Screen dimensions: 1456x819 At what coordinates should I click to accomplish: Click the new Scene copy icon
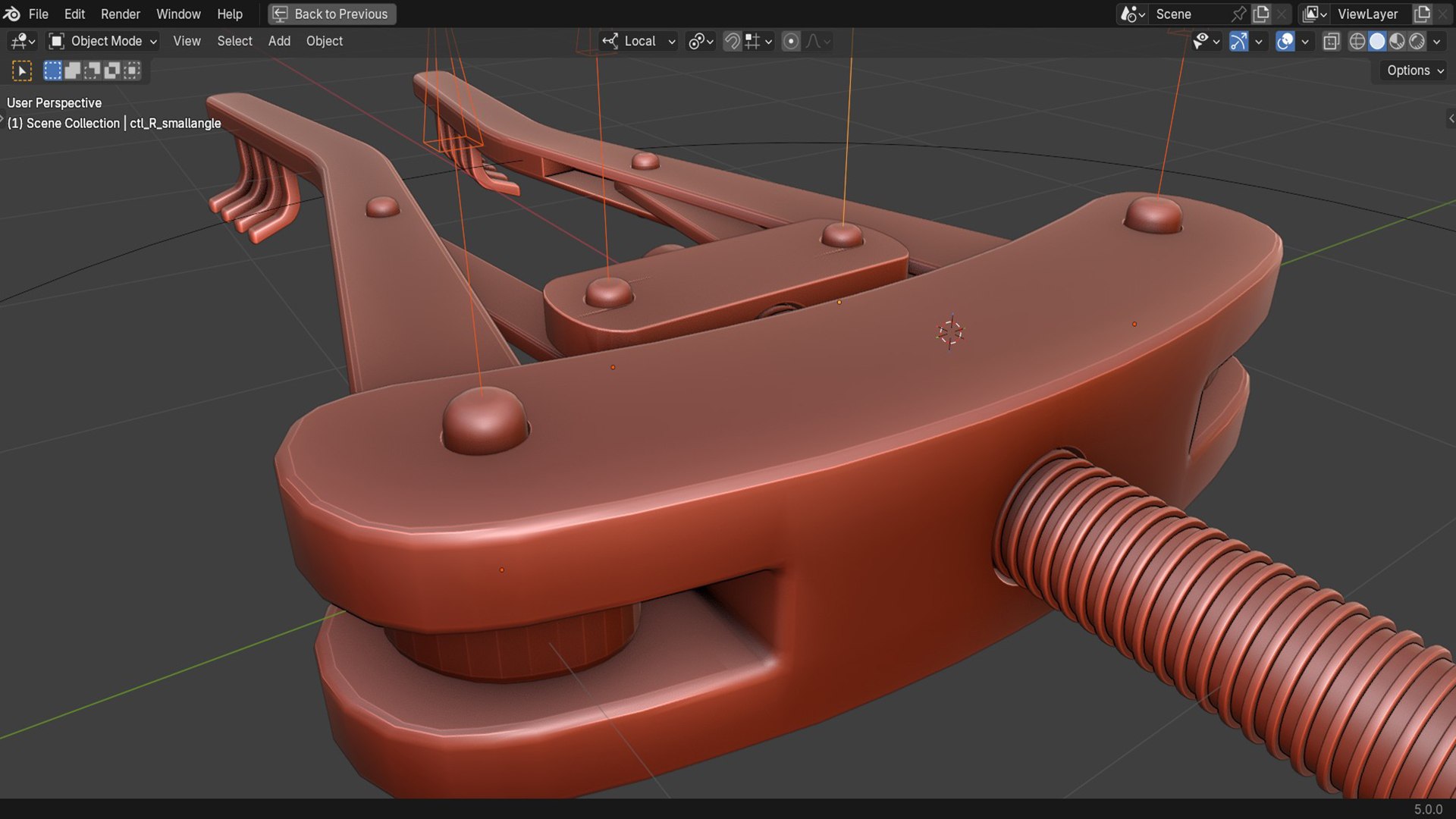click(1261, 14)
